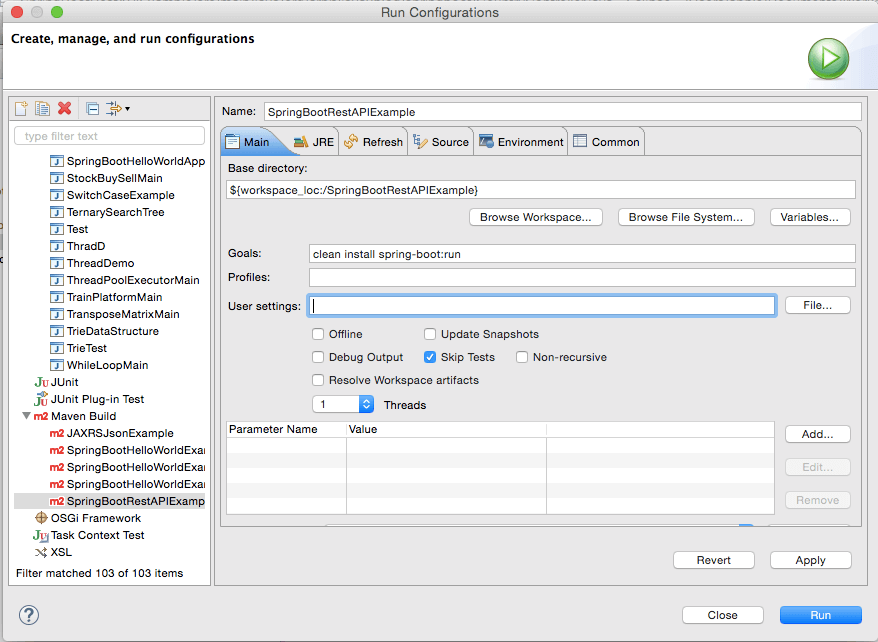Click the Parameter Name column header
878x642 pixels.
click(287, 429)
